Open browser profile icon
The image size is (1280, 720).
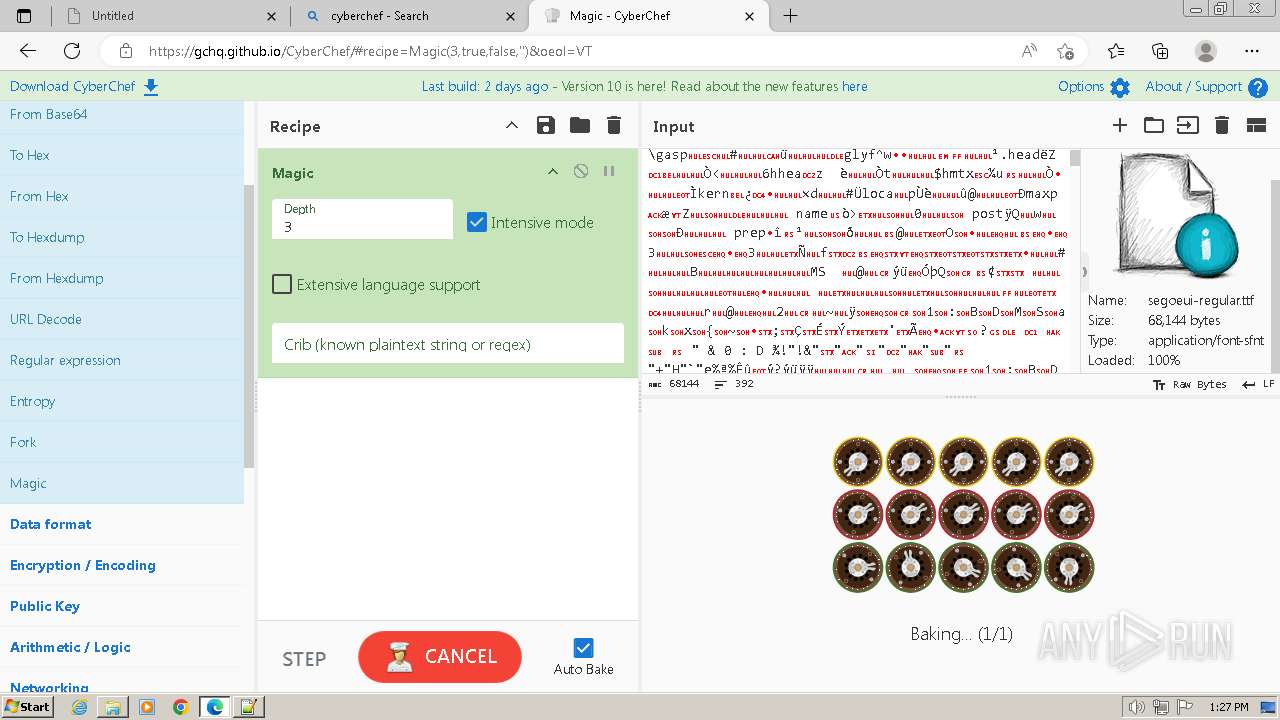coord(1206,51)
